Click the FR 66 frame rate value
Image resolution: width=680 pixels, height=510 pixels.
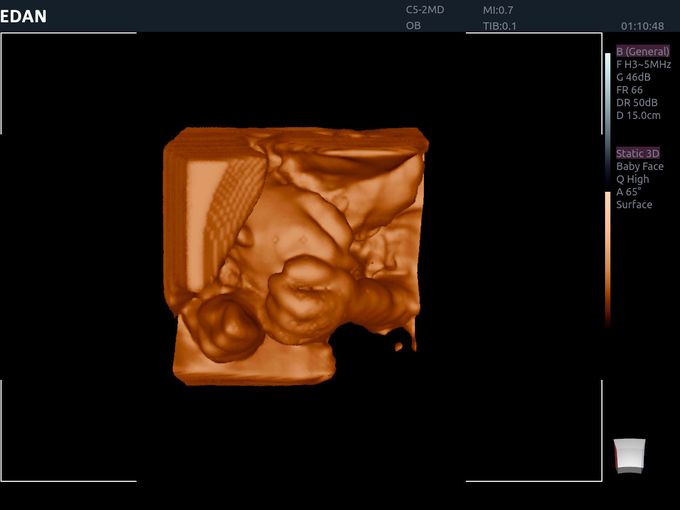[x=629, y=90]
